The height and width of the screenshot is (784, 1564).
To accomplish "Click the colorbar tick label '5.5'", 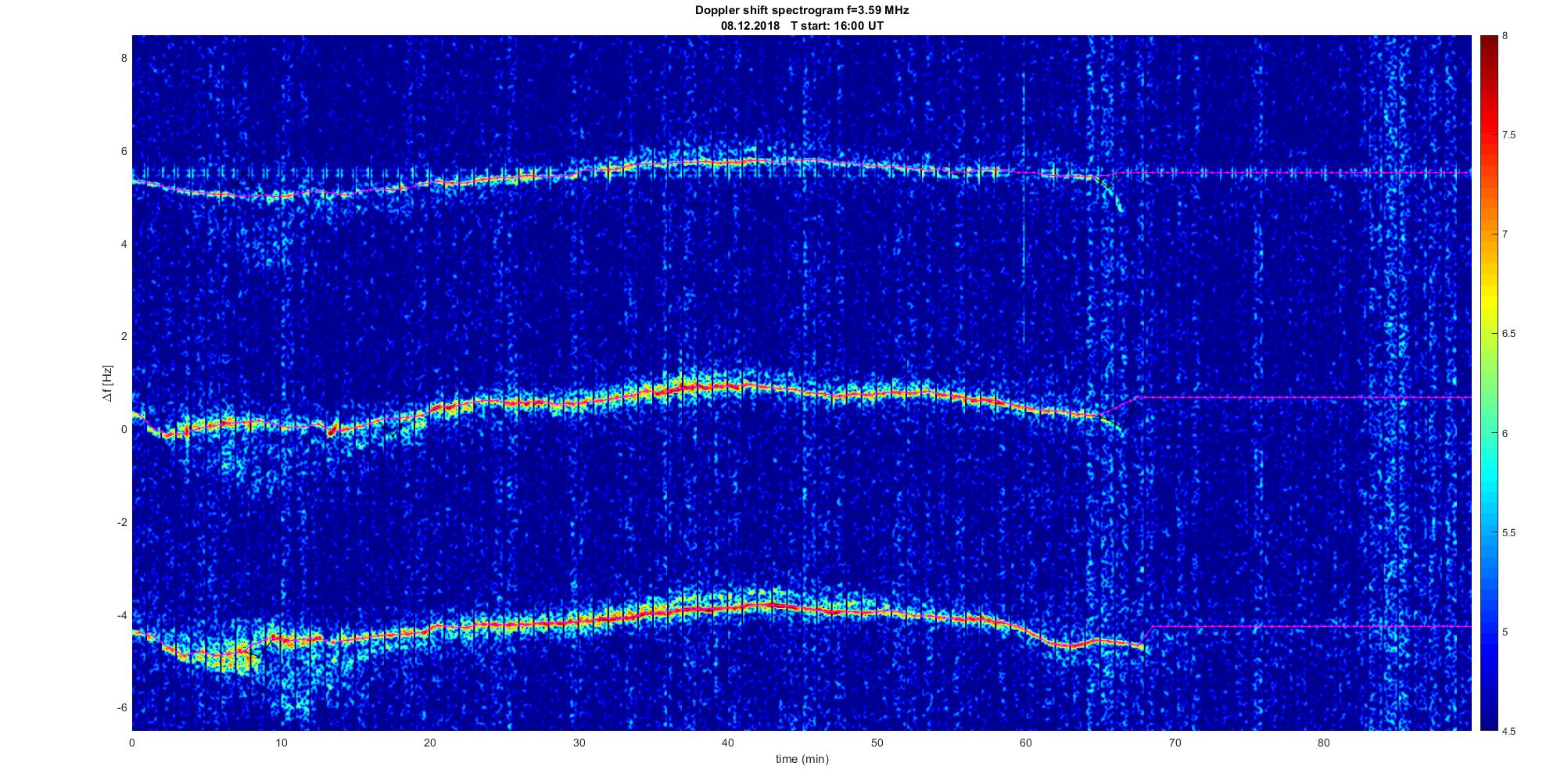I will tap(1508, 532).
